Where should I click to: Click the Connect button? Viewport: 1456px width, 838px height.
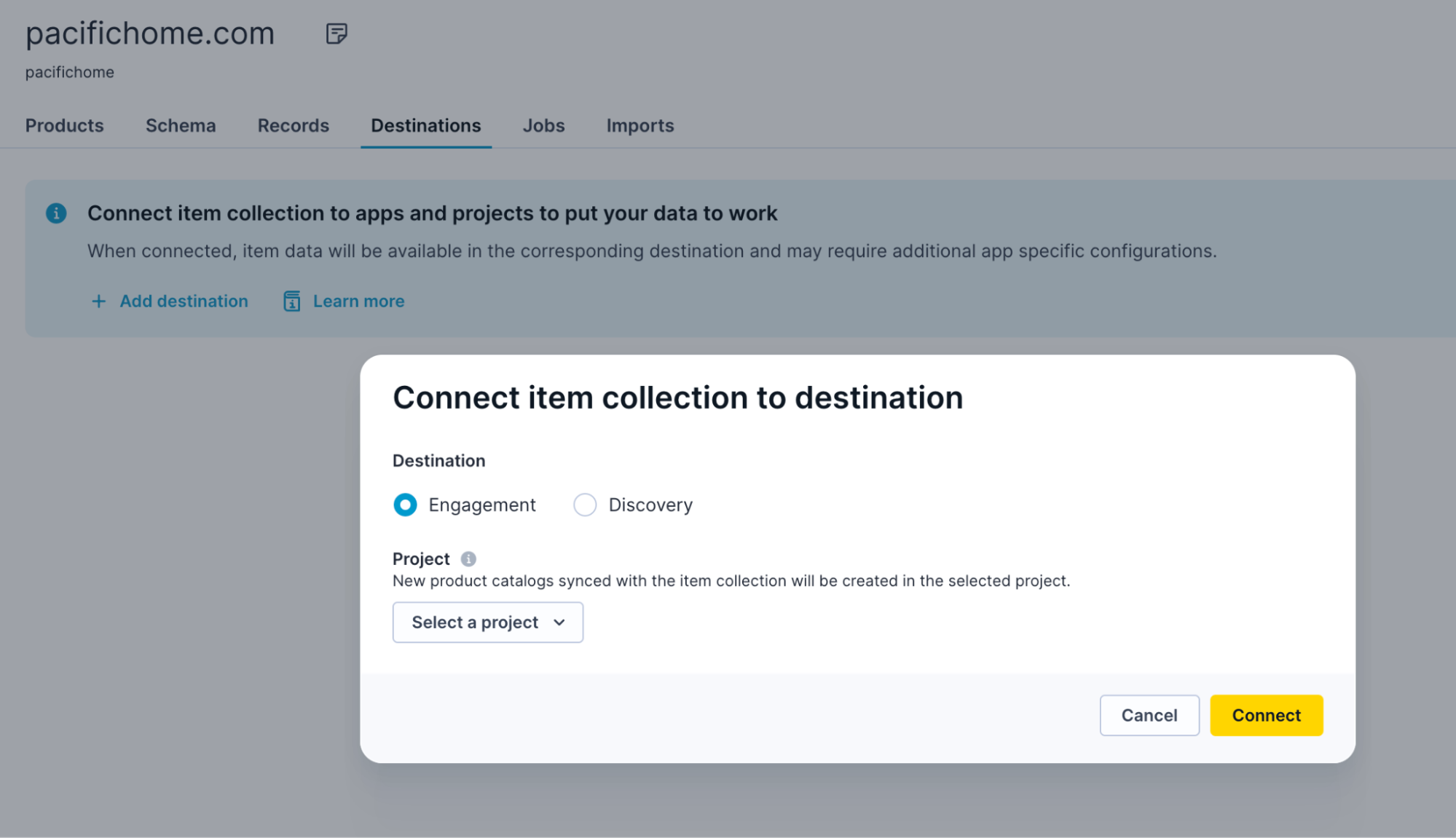[1266, 715]
